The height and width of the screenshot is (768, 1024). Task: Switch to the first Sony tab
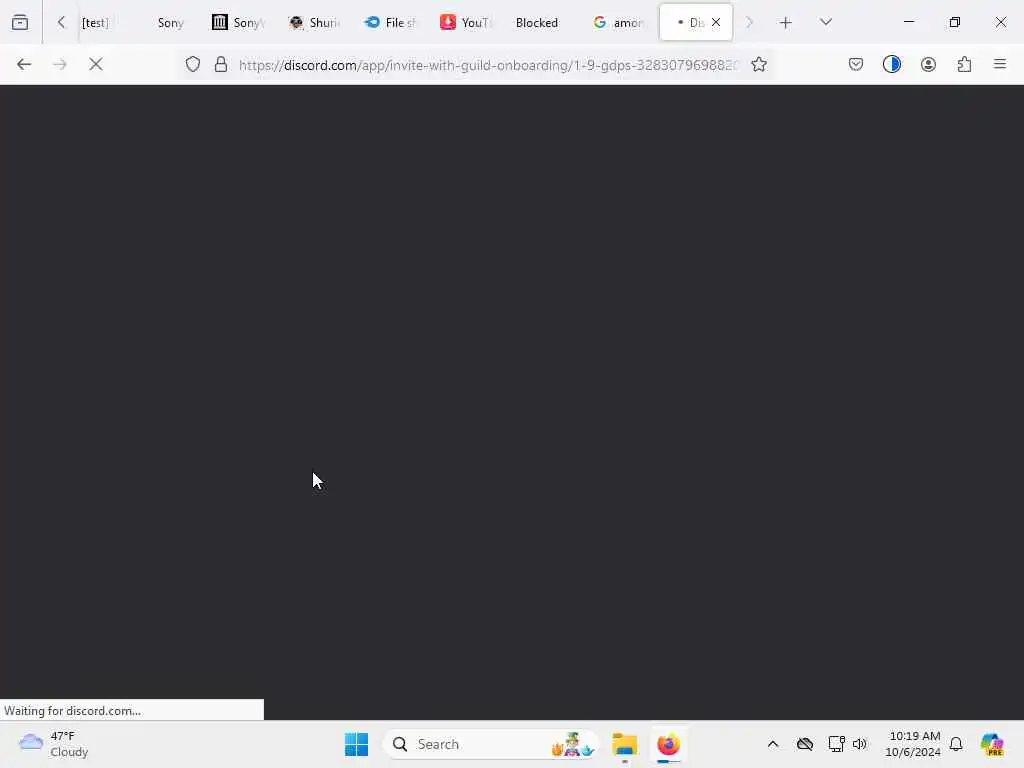tap(171, 23)
